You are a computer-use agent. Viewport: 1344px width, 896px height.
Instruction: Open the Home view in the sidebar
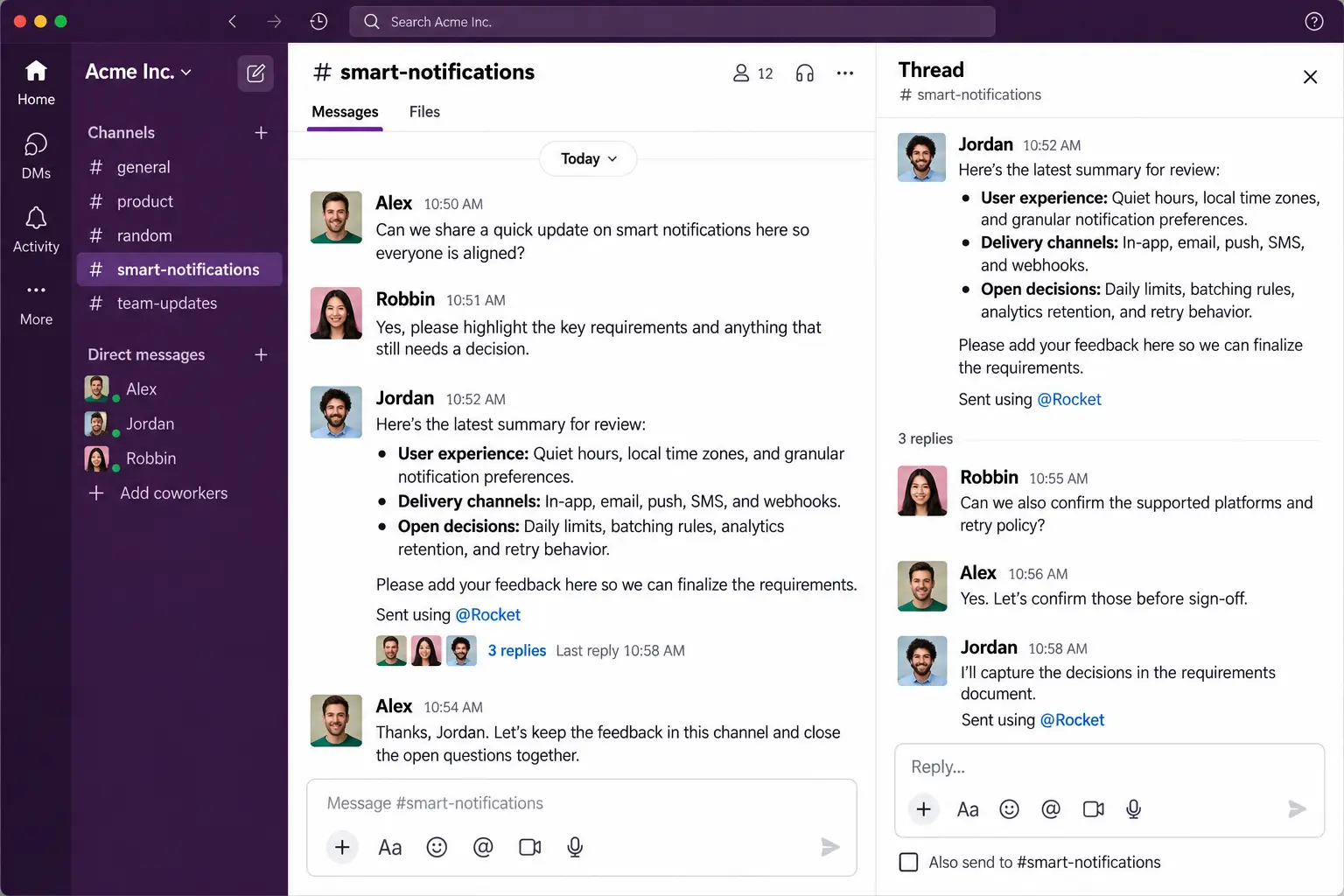click(x=36, y=82)
